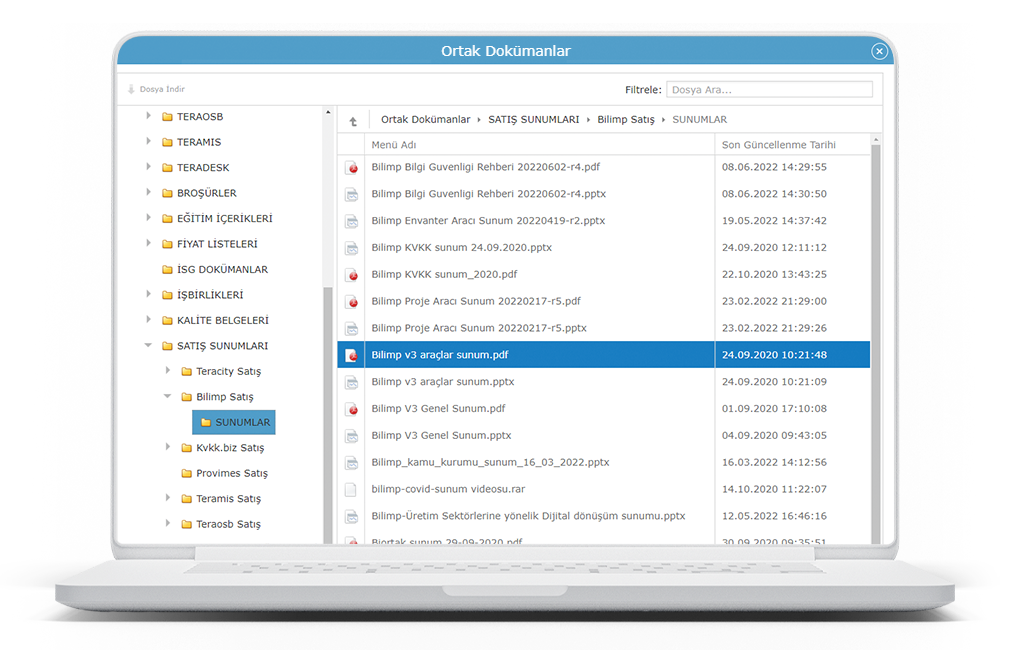Expand the FİYAT LİSTELERİ folder node
The image size is (1012, 650).
click(x=148, y=243)
